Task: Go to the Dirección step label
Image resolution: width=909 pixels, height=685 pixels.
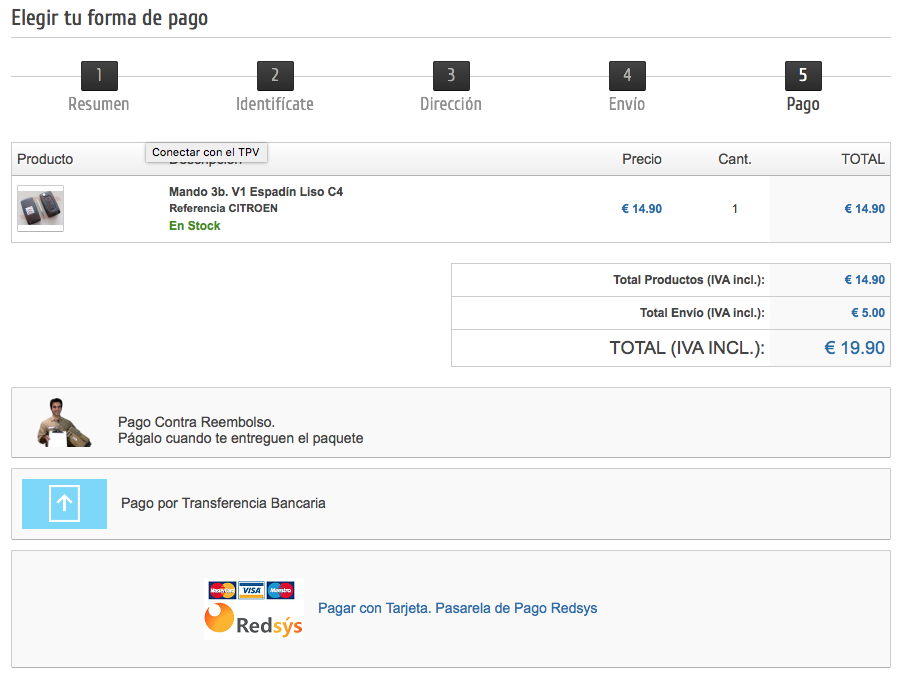Action: pos(451,104)
